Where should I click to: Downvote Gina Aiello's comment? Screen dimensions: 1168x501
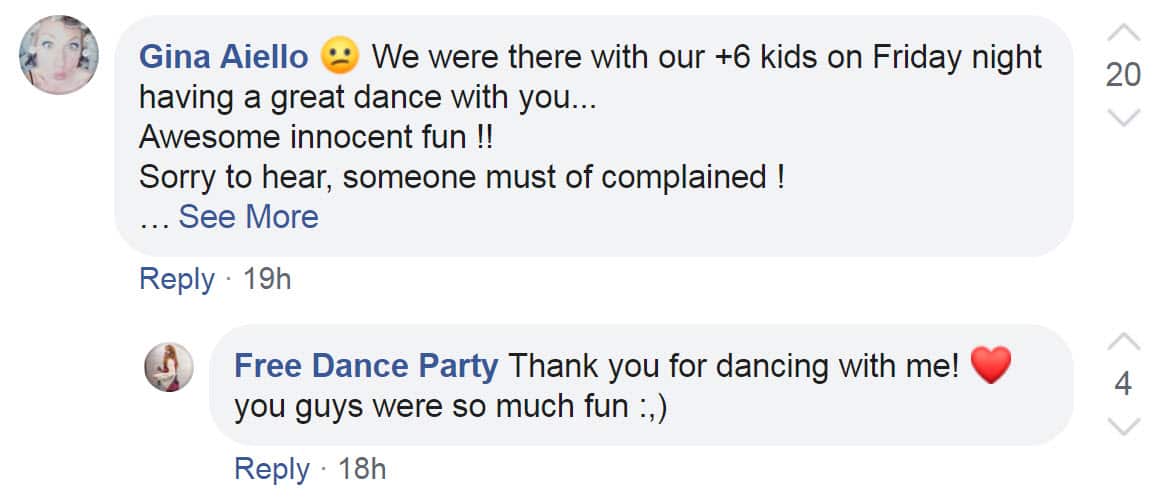pyautogui.click(x=1124, y=118)
